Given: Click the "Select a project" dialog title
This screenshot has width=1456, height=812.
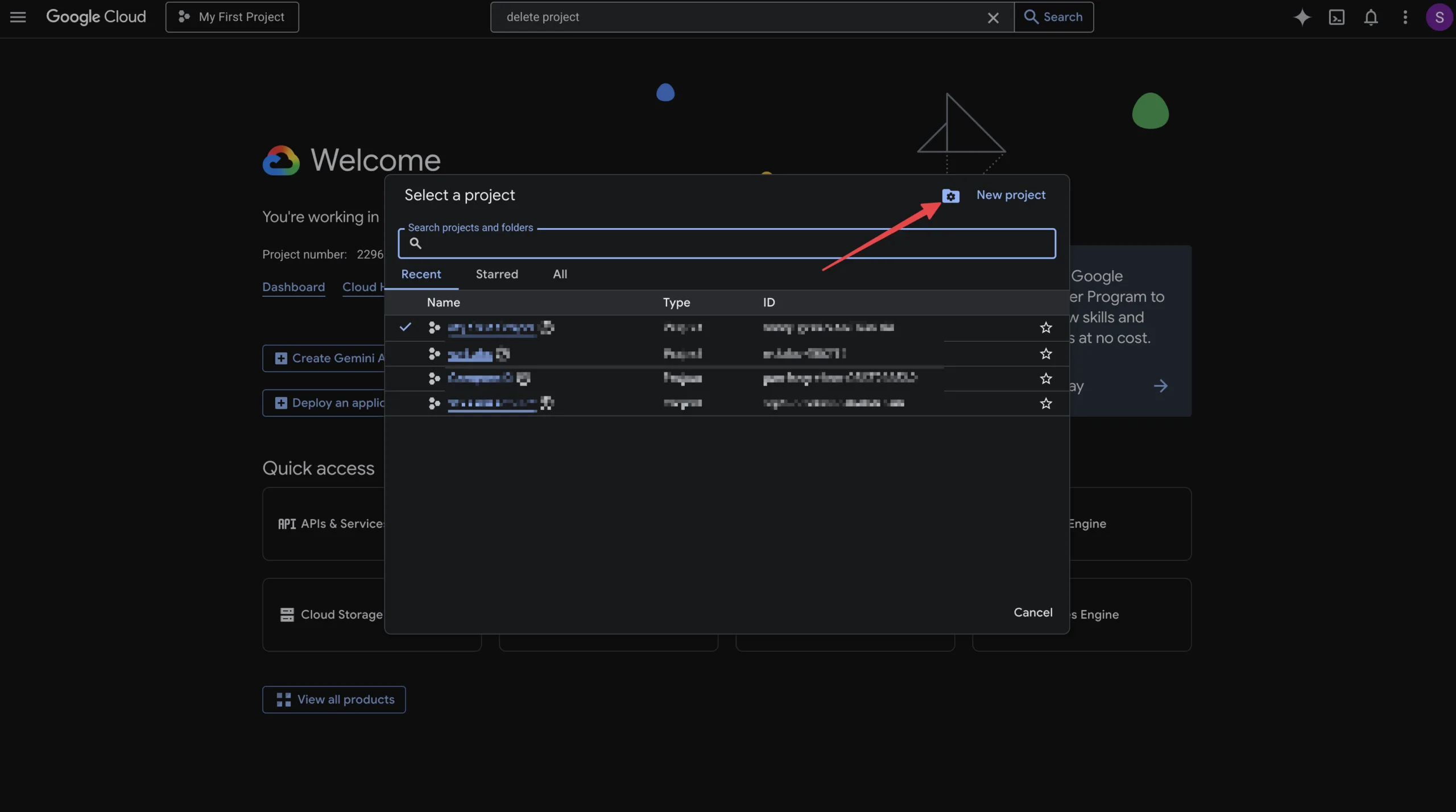Looking at the screenshot, I should coord(460,195).
